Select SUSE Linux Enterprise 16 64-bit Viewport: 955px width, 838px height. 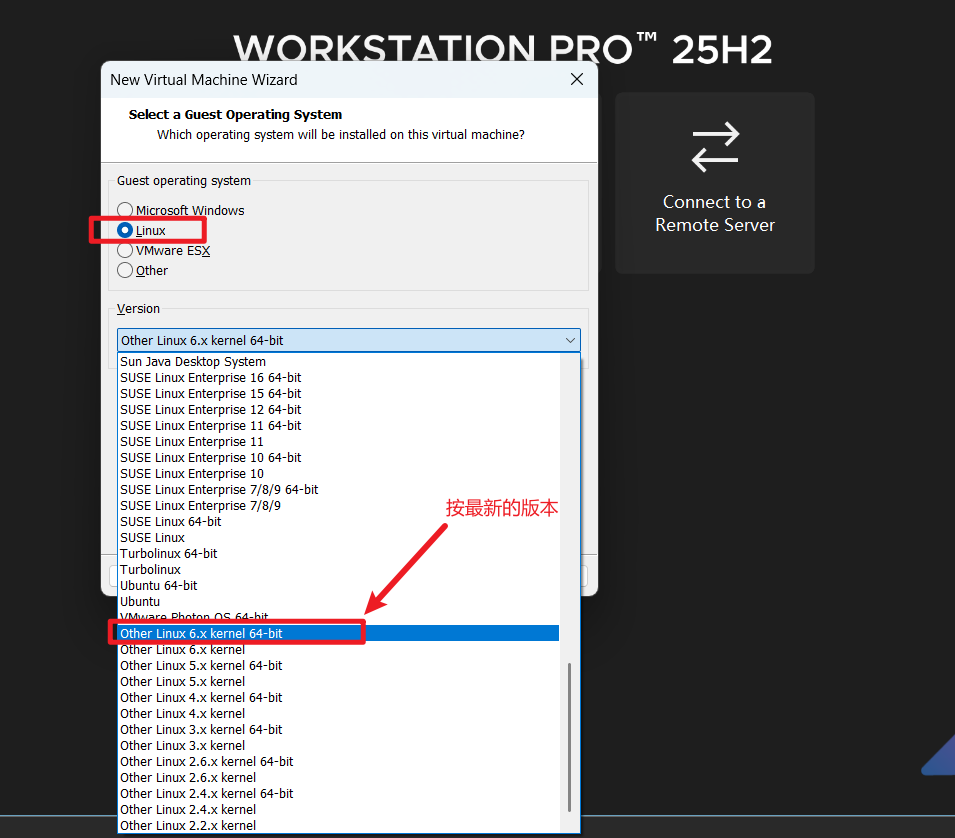click(x=339, y=378)
